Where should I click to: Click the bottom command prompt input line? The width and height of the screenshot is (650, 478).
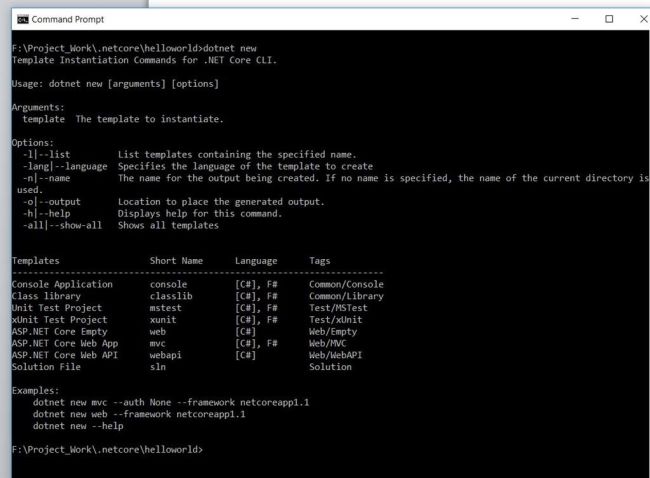(107, 450)
